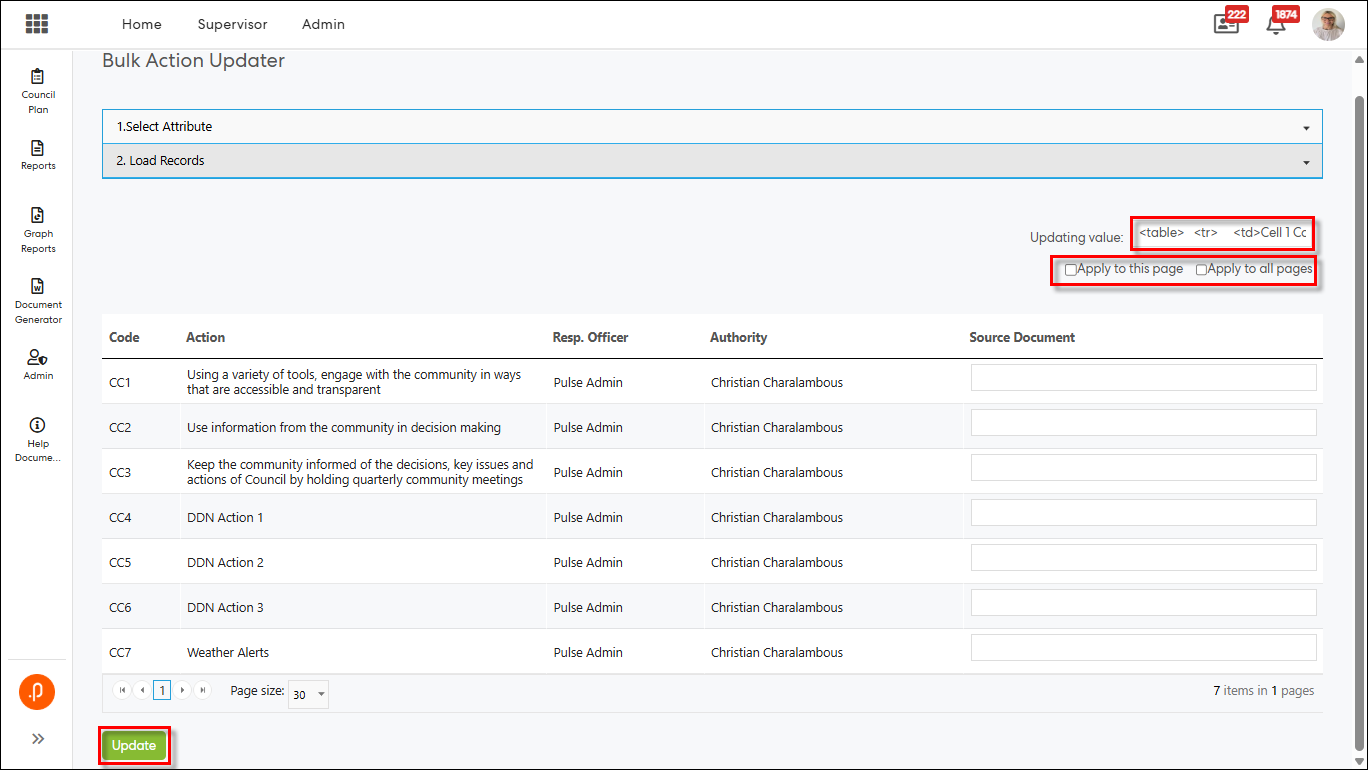The height and width of the screenshot is (770, 1368).
Task: Enable the Apply to this page checkbox
Action: [1071, 270]
